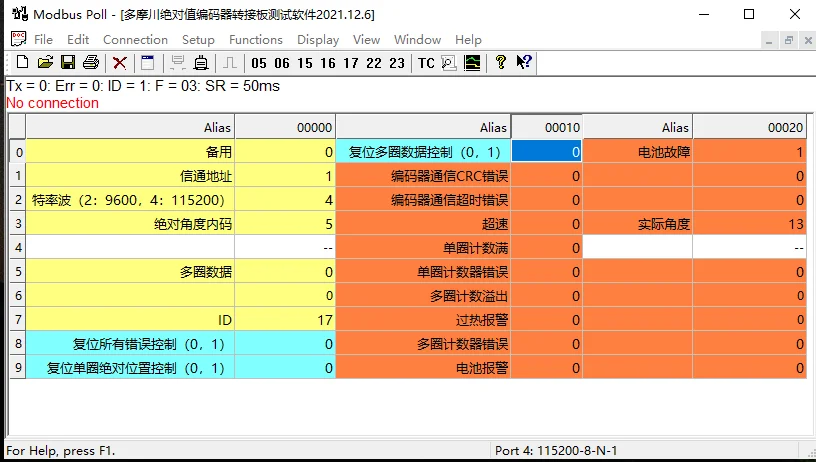Click the yellow question mark About icon
The image size is (816, 462).
point(501,62)
